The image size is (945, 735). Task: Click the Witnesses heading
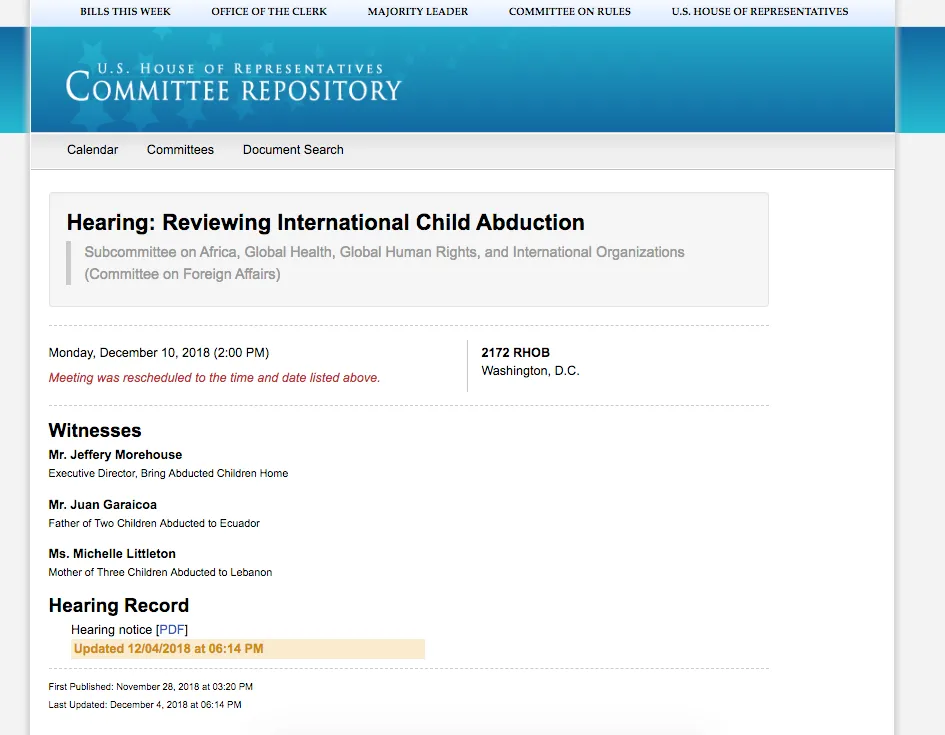(95, 430)
